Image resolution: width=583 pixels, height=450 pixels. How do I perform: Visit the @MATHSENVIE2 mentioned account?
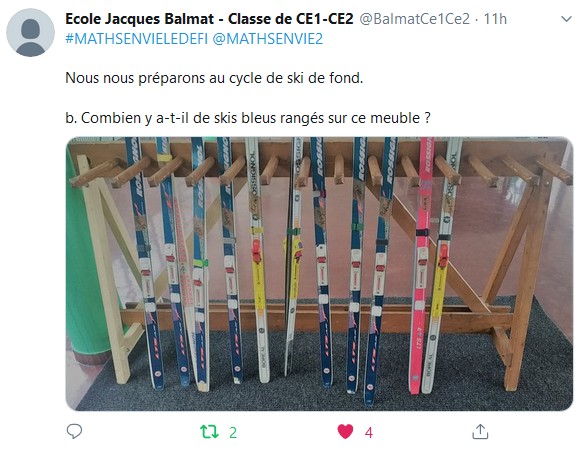267,39
